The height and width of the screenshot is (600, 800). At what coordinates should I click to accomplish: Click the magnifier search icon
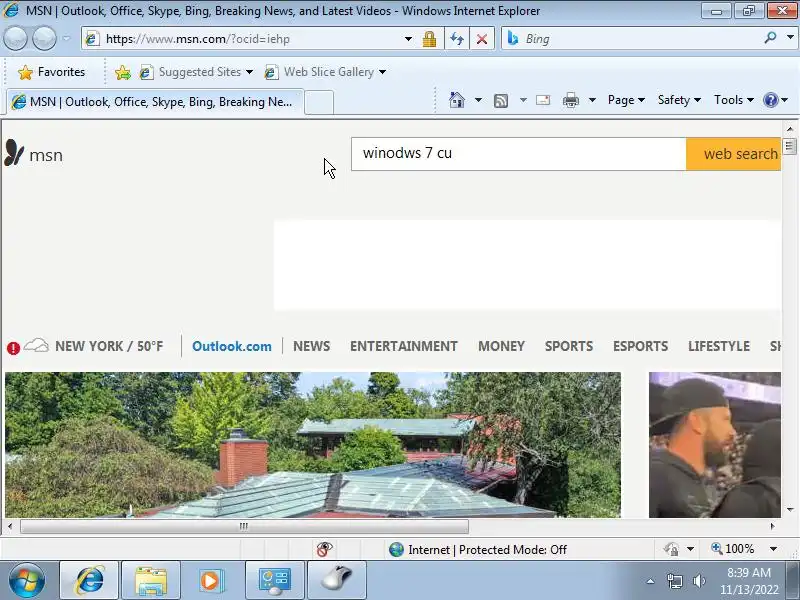coord(770,38)
